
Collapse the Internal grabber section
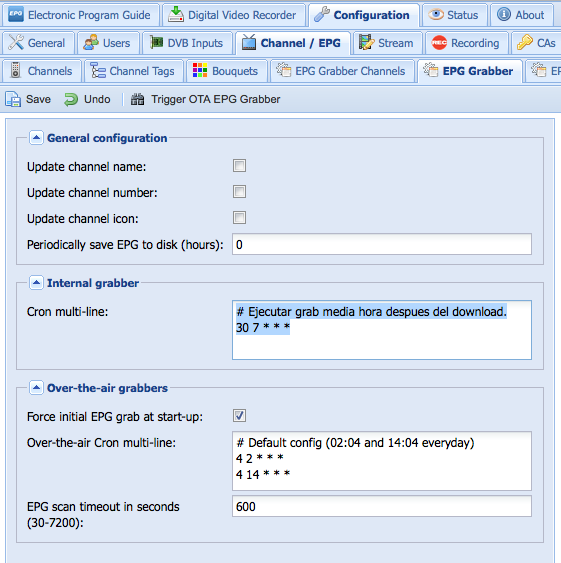point(36,283)
